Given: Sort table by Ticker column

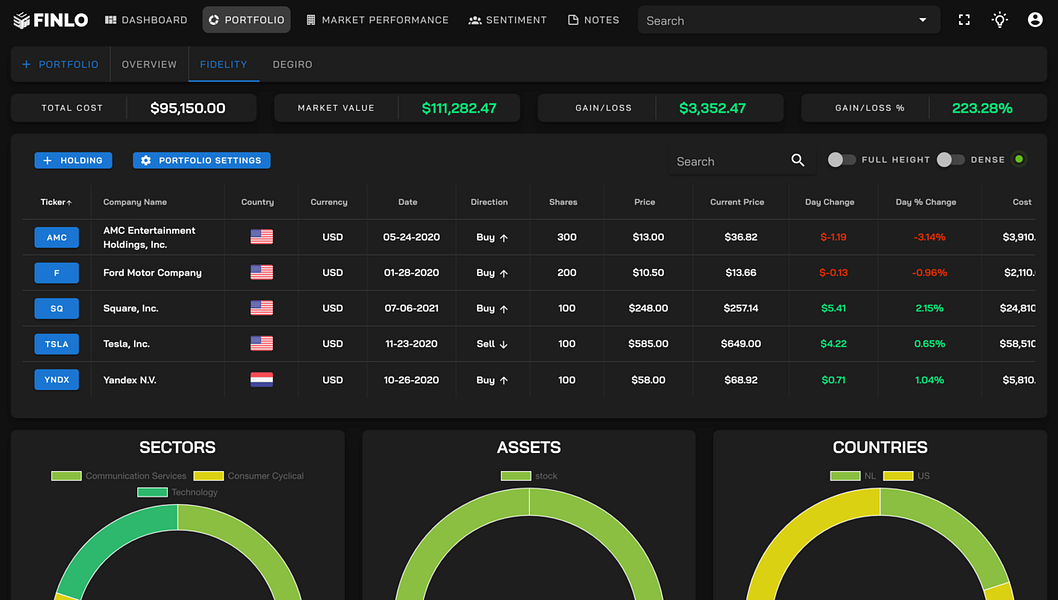Looking at the screenshot, I should 56,202.
